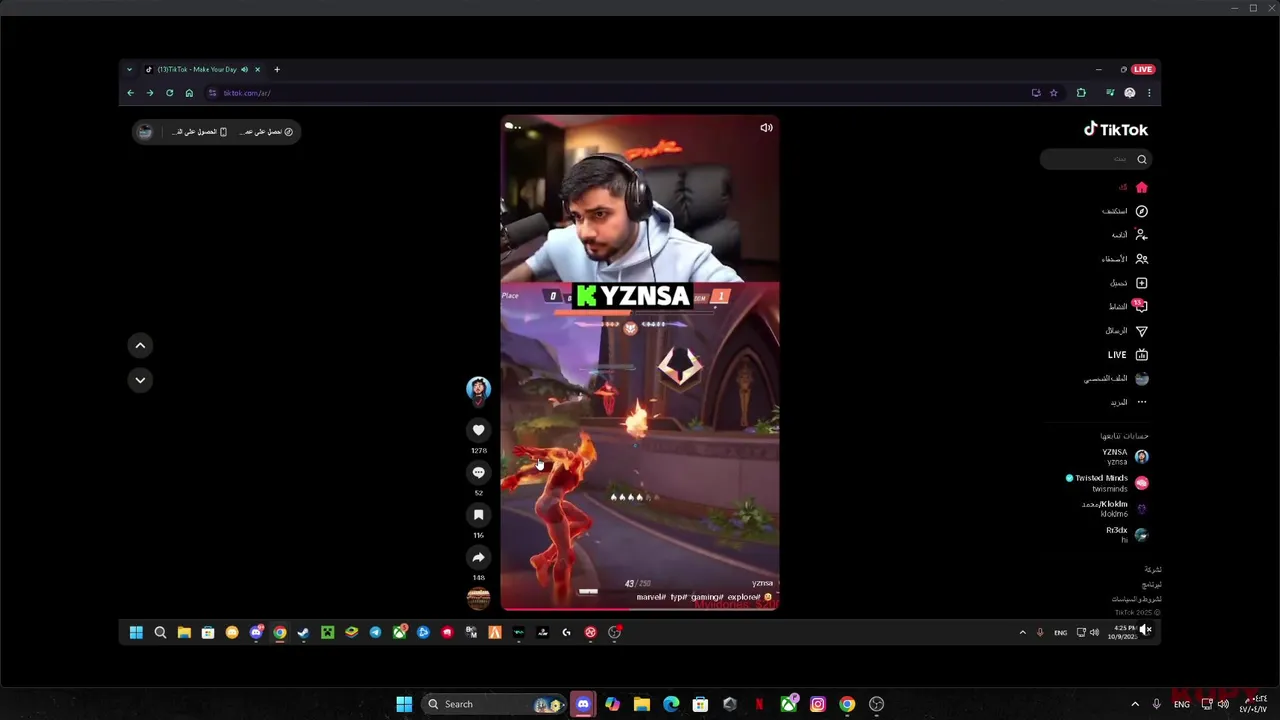Open the YZNSA followed account
The width and height of the screenshot is (1280, 720).
1125,456
